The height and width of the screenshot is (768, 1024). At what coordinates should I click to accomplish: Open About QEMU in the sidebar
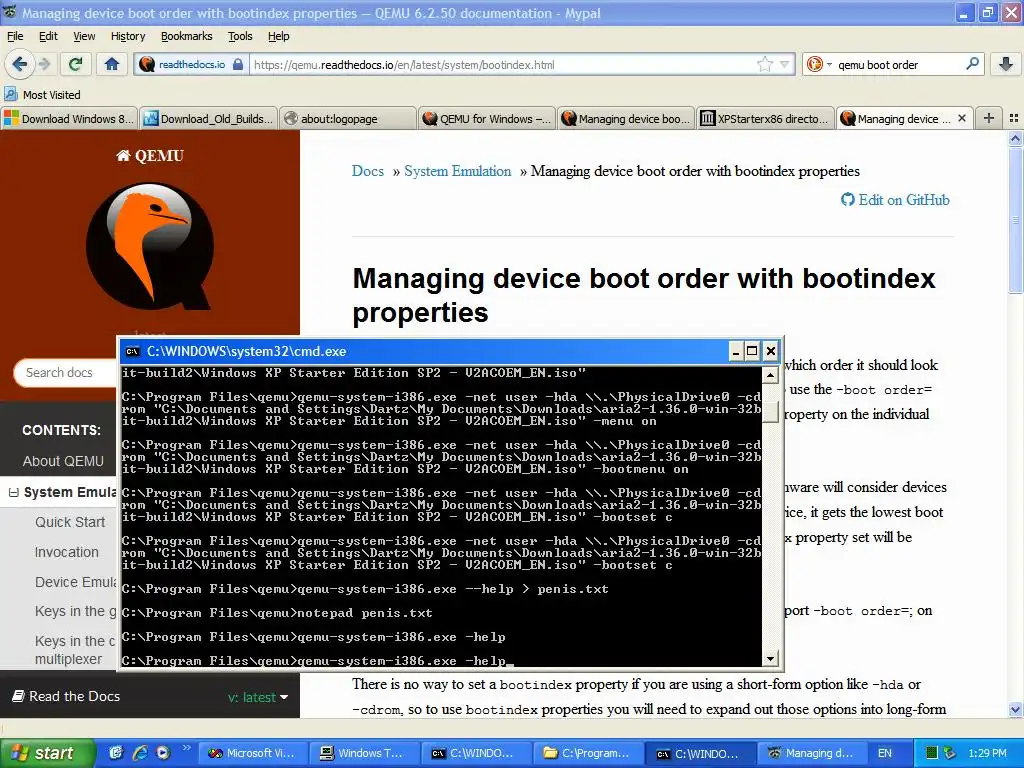coord(63,461)
